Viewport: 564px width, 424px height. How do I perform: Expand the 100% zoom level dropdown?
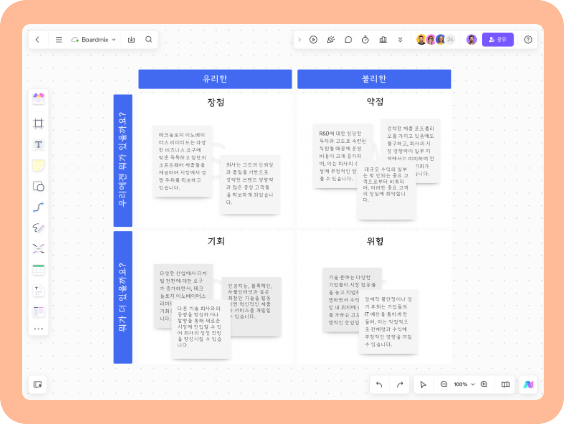click(464, 384)
